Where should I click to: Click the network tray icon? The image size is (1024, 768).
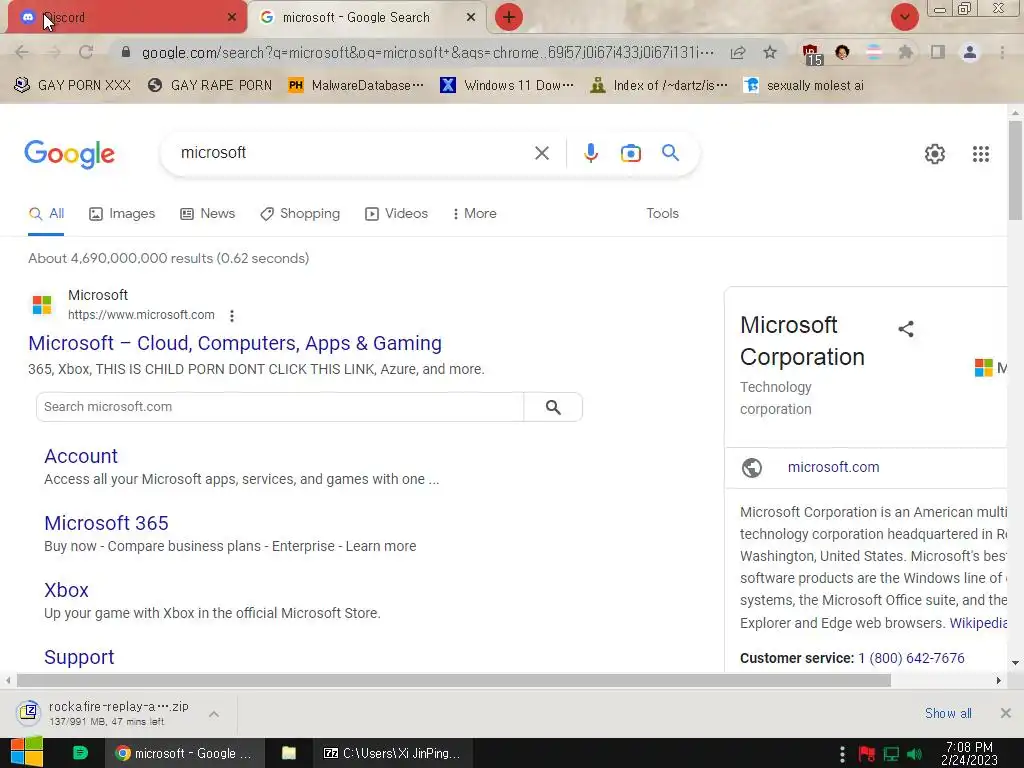891,754
